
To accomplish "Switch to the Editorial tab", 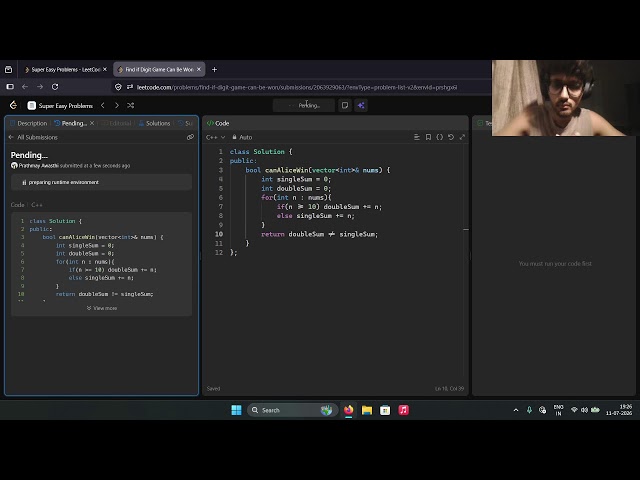I will coord(116,123).
